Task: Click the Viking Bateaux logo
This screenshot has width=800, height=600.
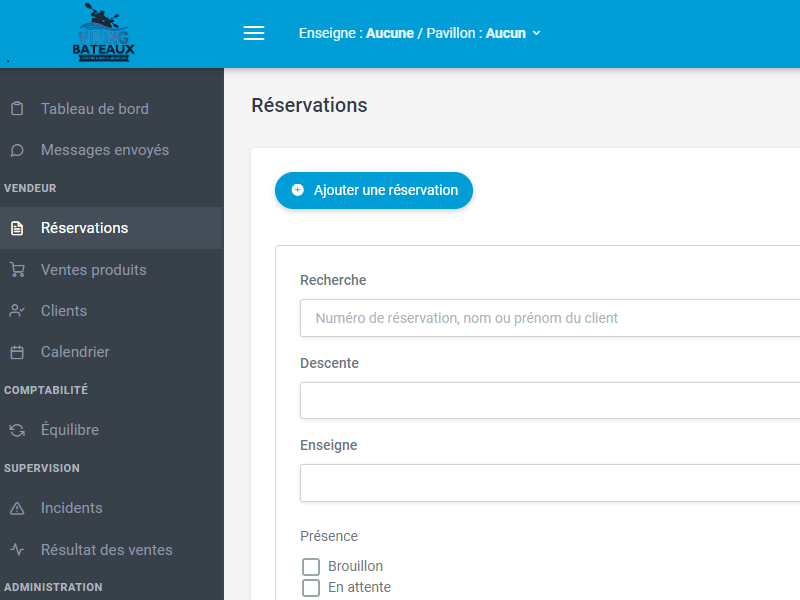Action: pyautogui.click(x=104, y=33)
